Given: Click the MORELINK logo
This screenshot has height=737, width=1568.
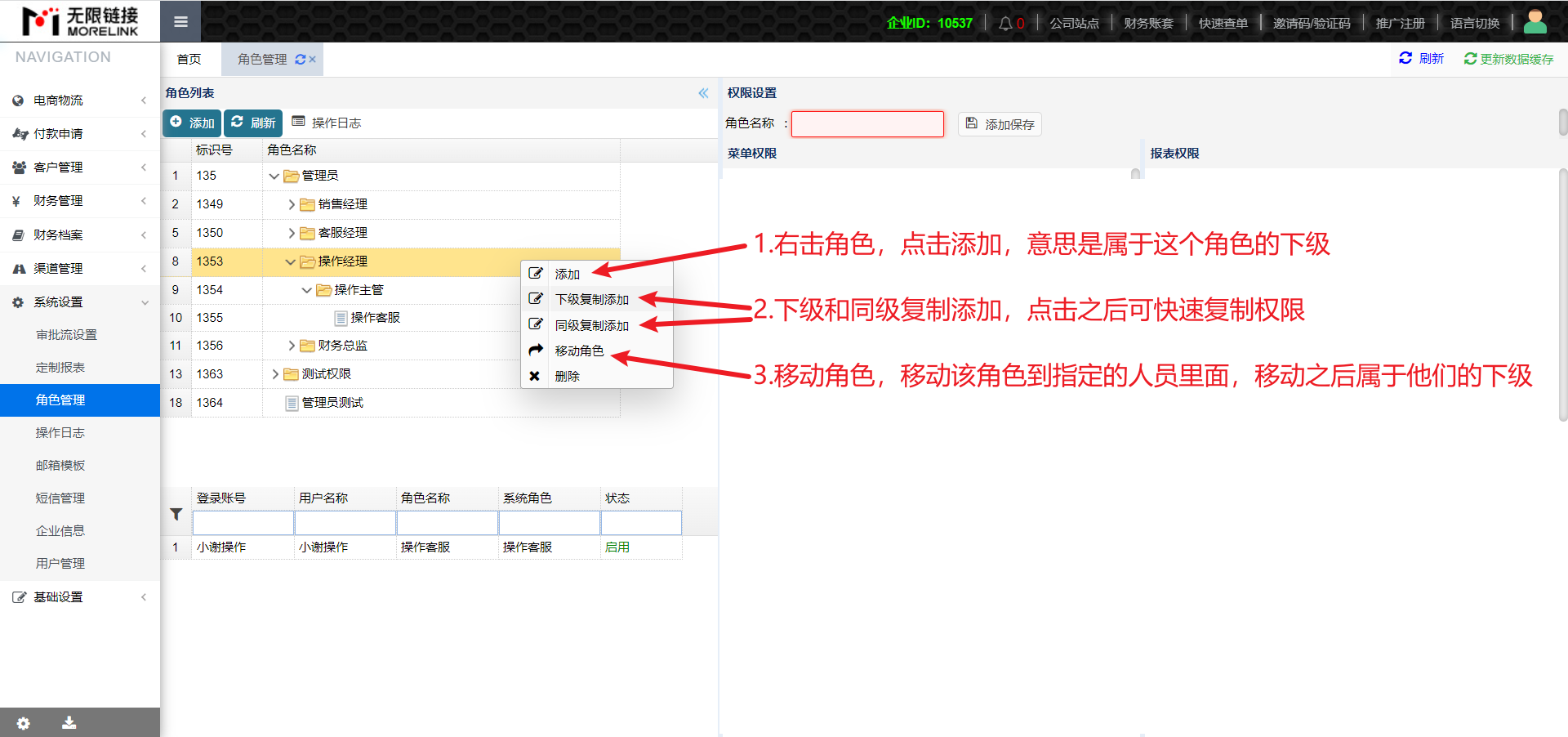Looking at the screenshot, I should (80, 21).
